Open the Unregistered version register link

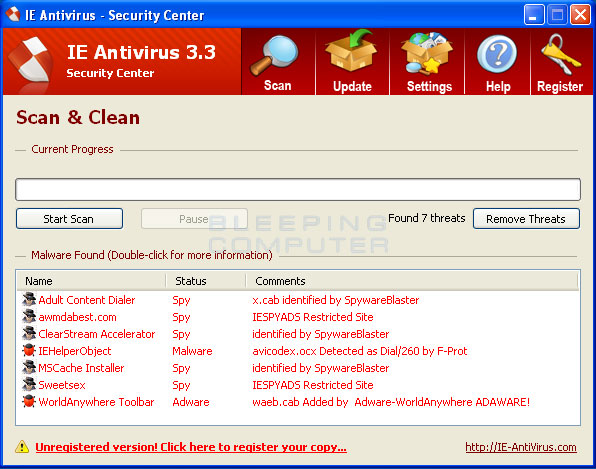tap(191, 447)
